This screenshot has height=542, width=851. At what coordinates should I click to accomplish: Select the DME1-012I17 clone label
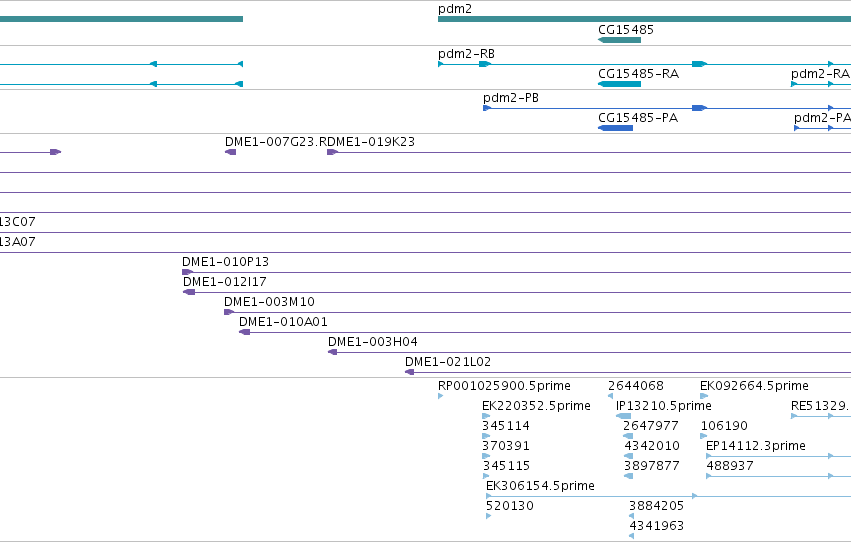(x=225, y=282)
